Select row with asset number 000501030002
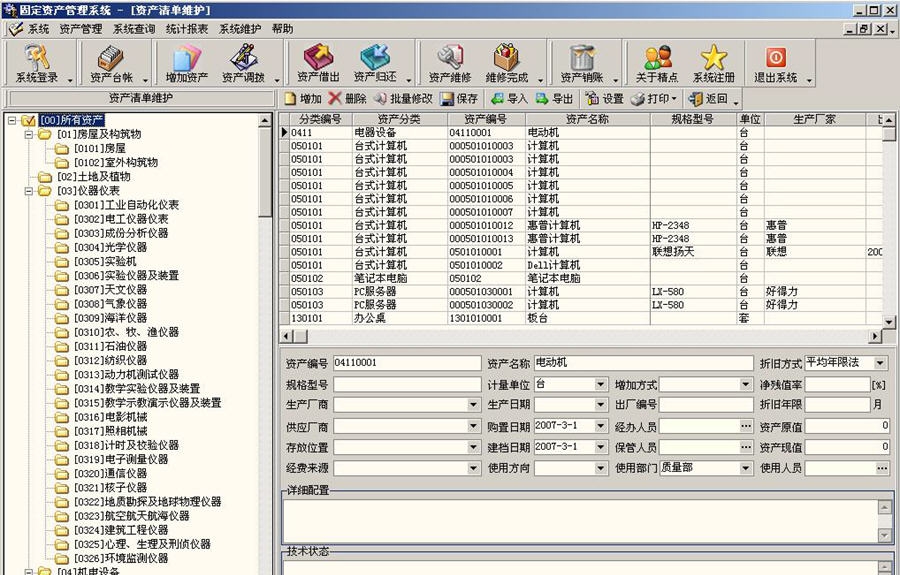This screenshot has width=900, height=575. click(580, 305)
